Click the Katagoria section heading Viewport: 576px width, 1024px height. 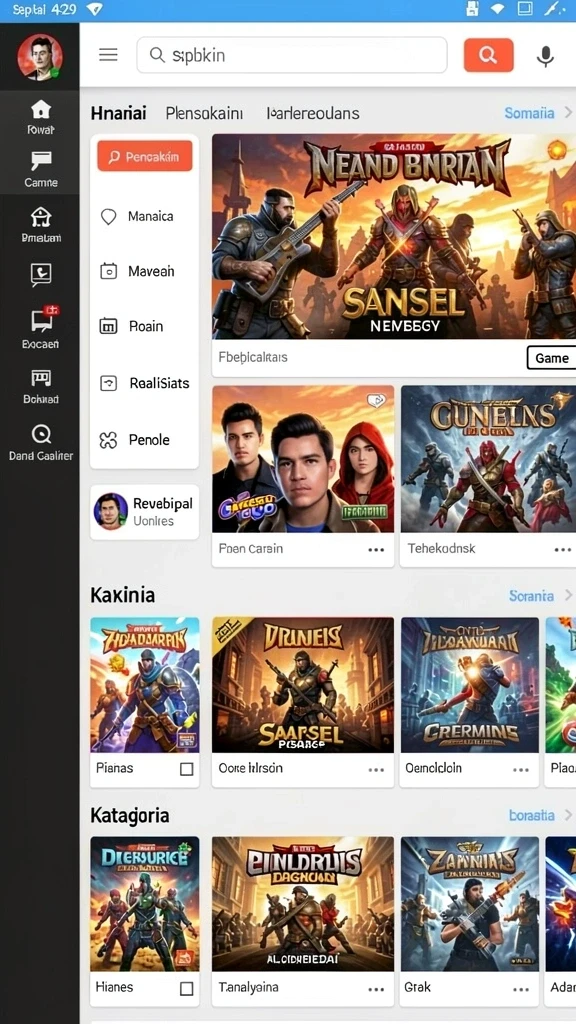tap(129, 815)
